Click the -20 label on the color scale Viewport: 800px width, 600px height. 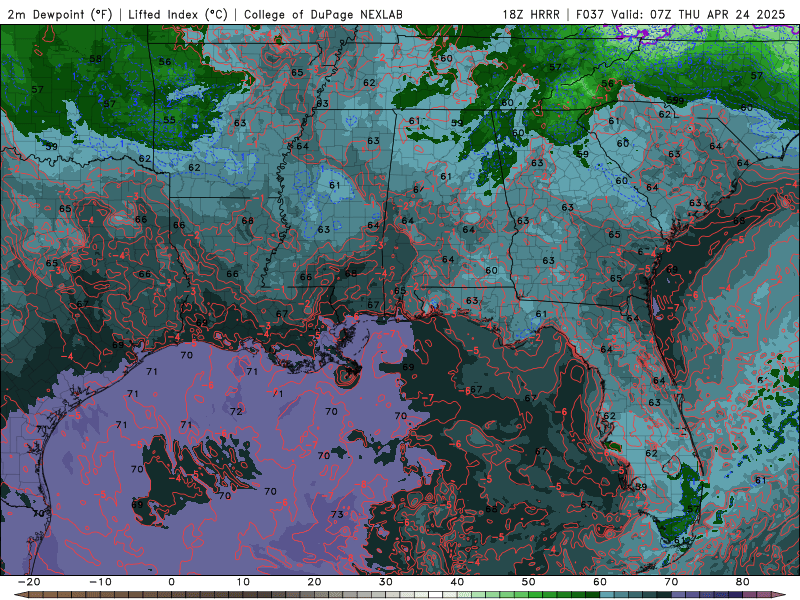click(29, 582)
